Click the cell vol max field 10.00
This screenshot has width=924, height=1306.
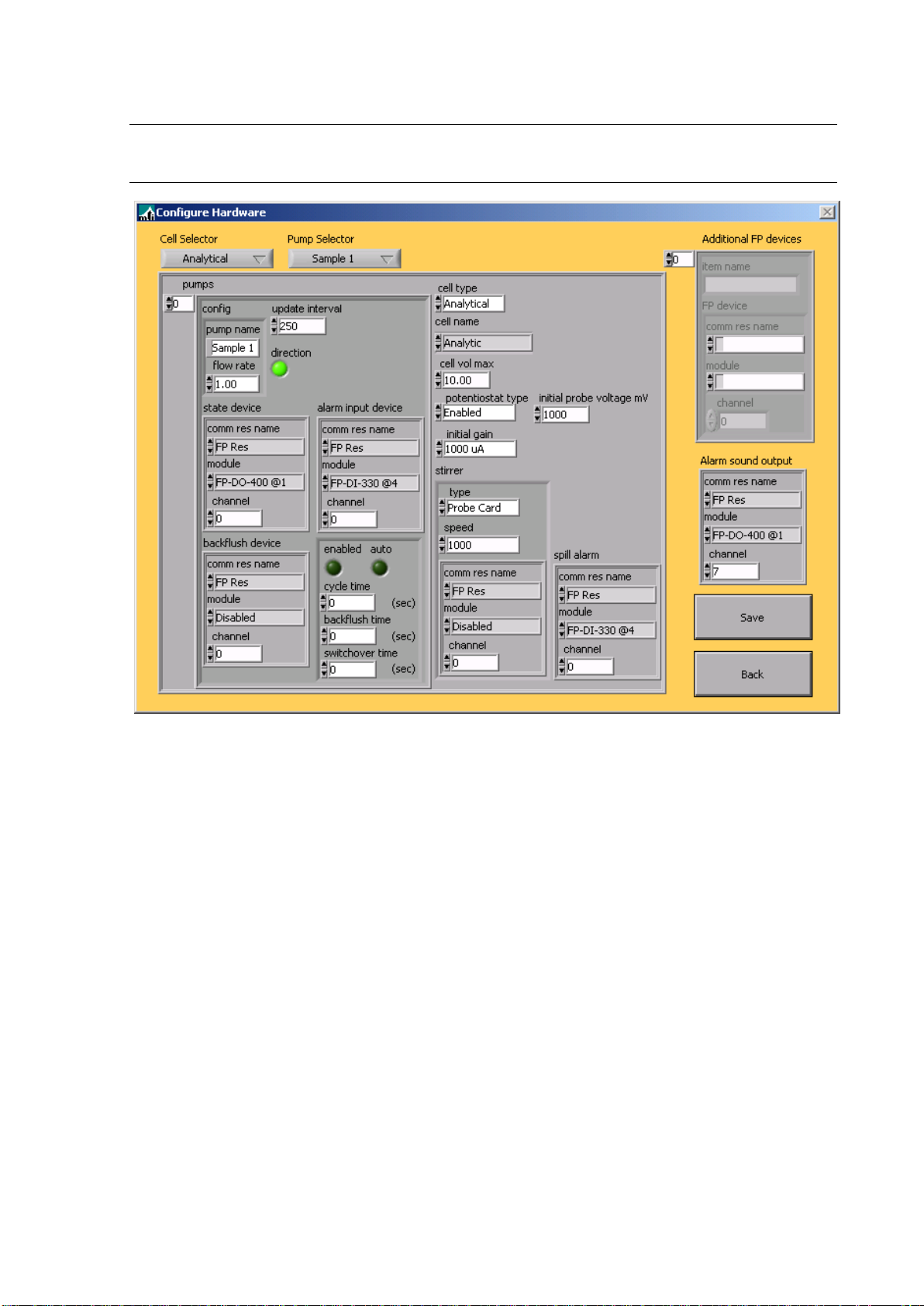466,380
